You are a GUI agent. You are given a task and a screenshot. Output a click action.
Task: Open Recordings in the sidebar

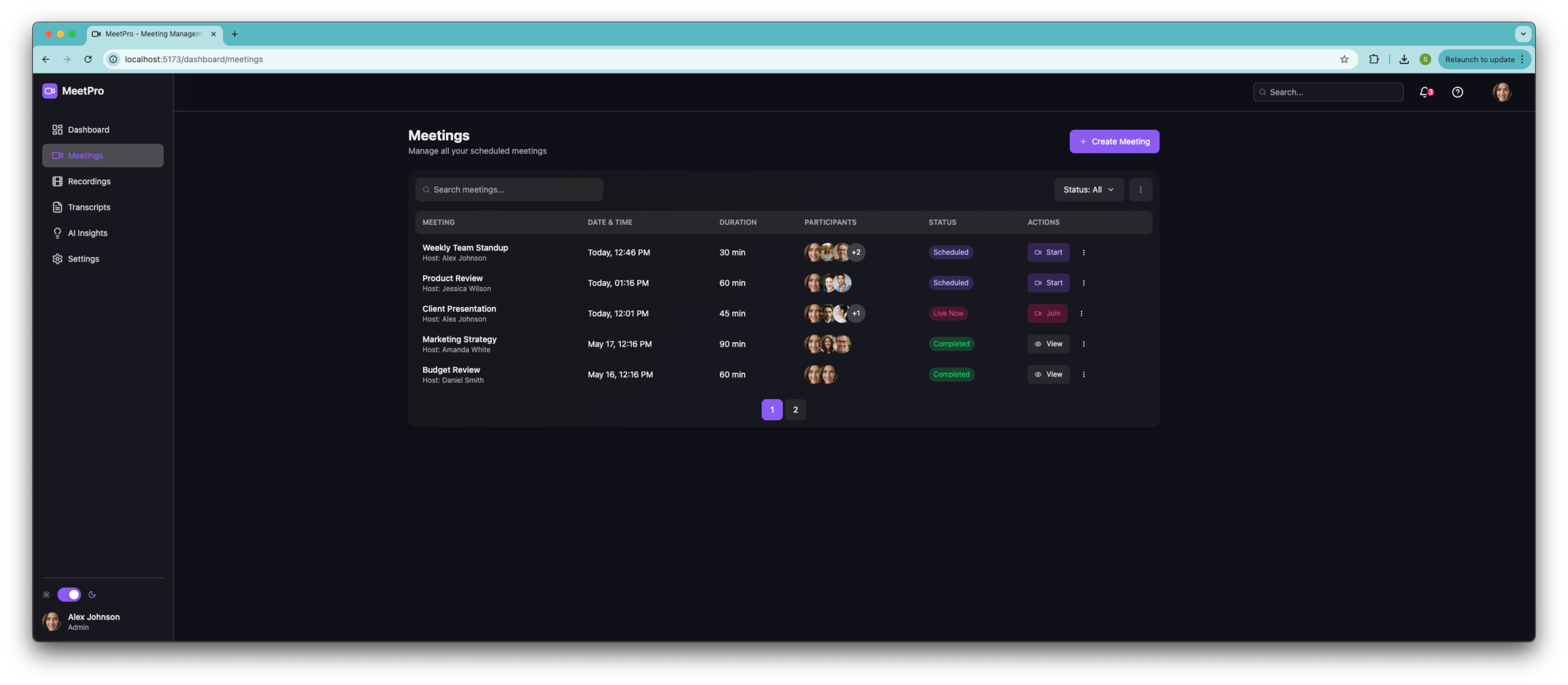click(x=89, y=181)
